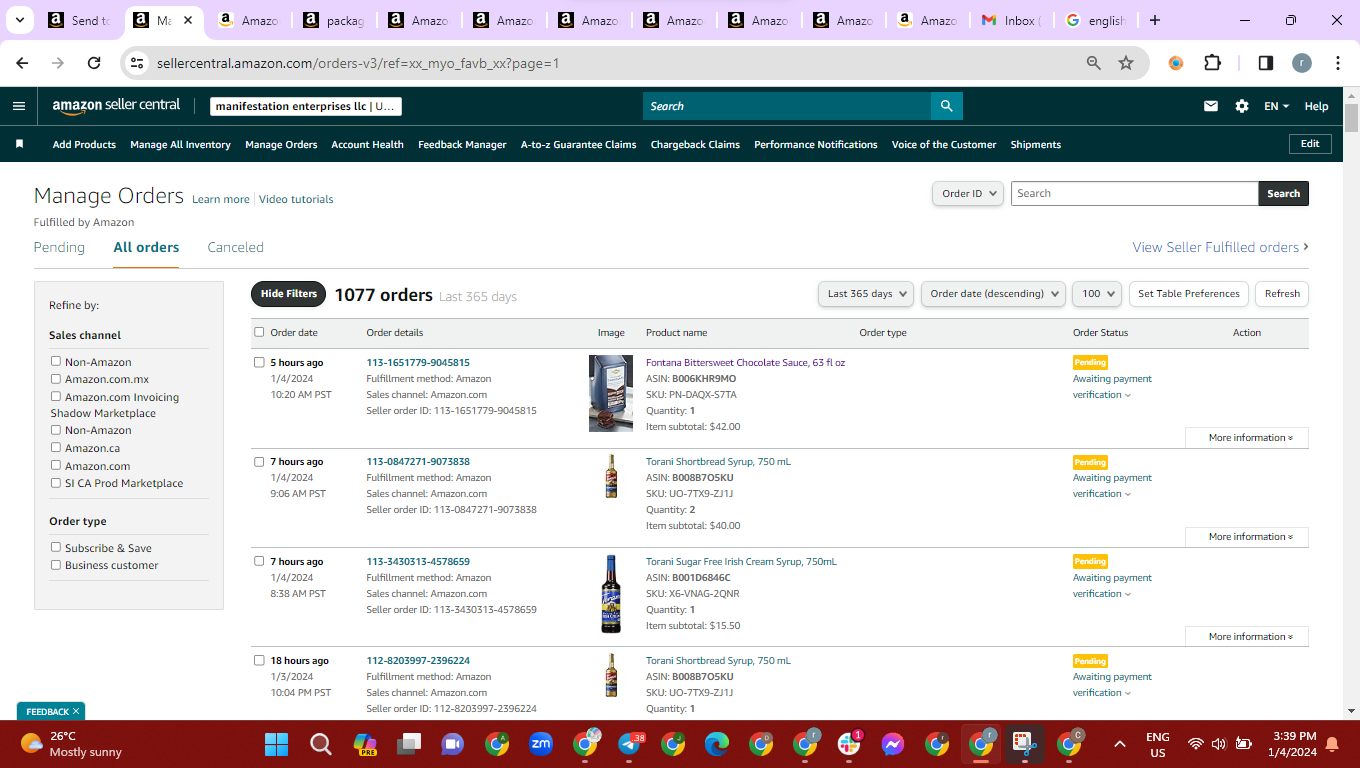This screenshot has width=1360, height=768.
Task: Click the Chrome profile avatar
Action: coord(1301,63)
